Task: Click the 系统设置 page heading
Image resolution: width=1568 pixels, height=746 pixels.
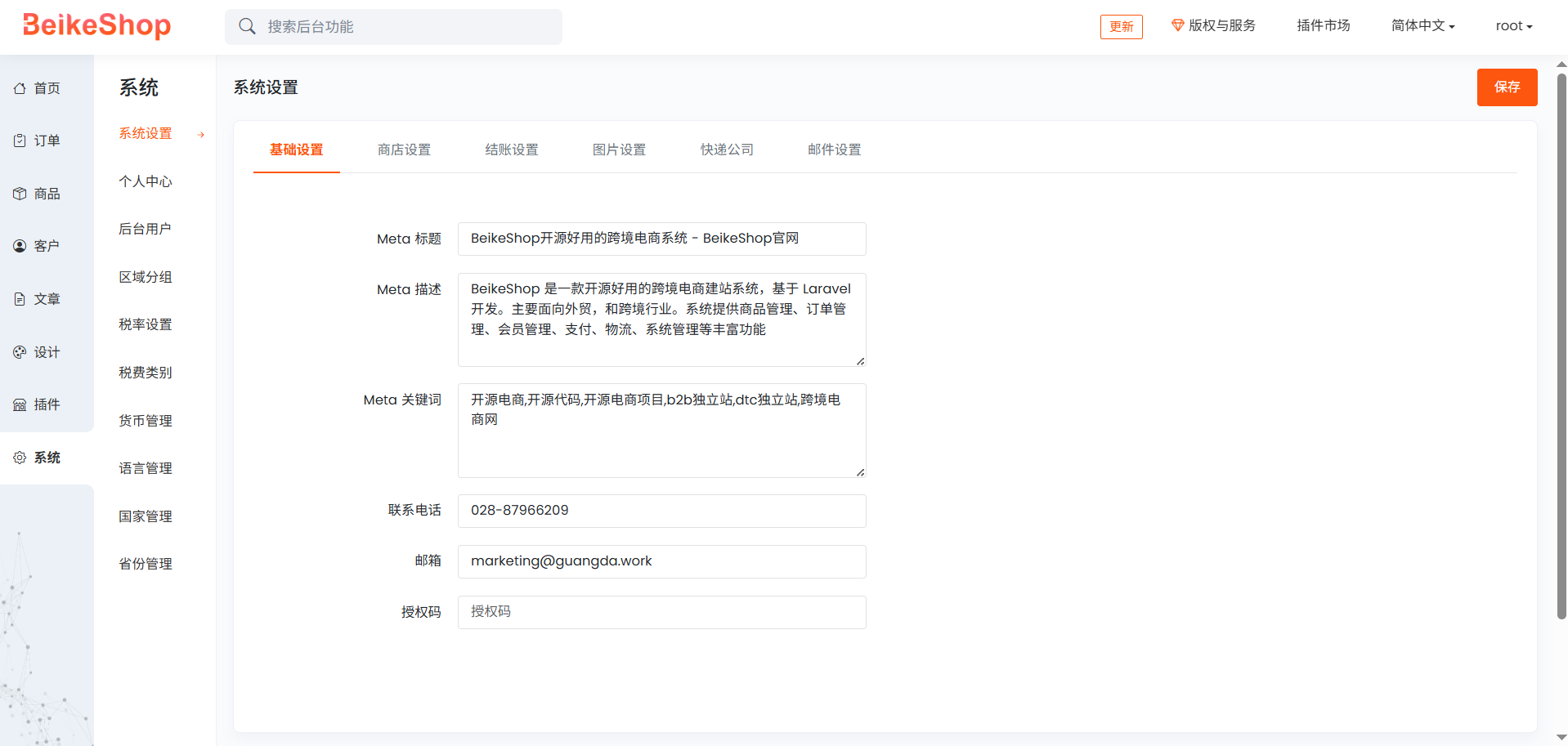Action: pyautogui.click(x=266, y=87)
